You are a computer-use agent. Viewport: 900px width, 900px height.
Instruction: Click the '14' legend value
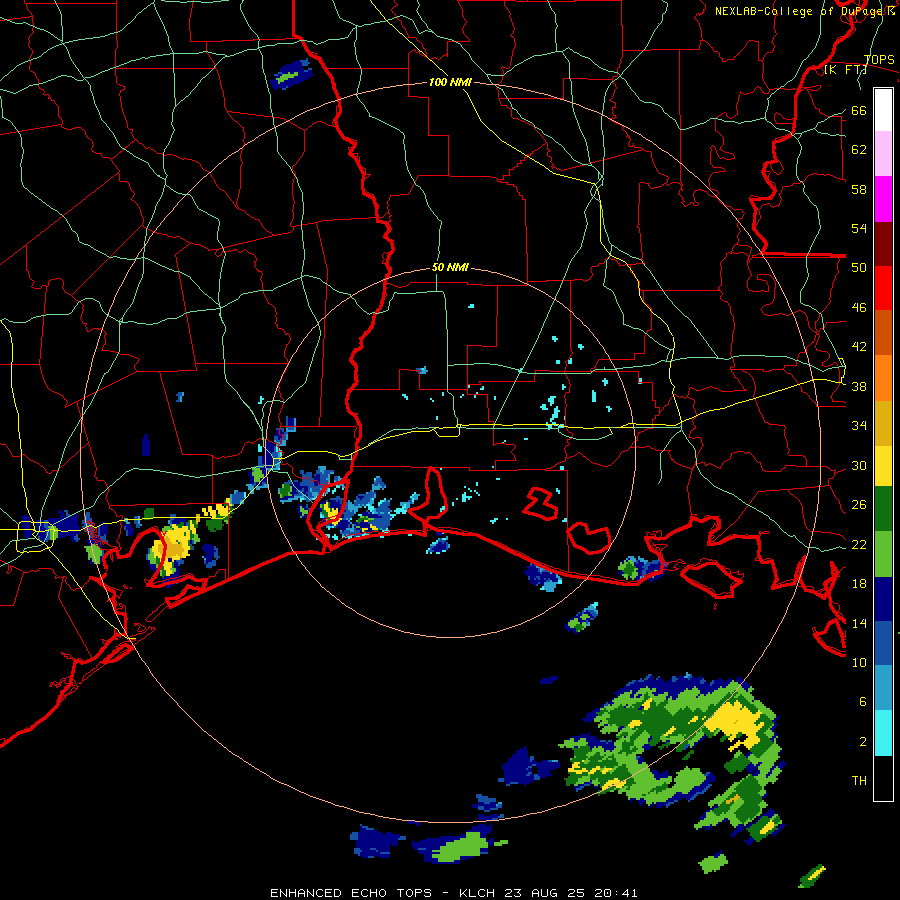point(858,623)
